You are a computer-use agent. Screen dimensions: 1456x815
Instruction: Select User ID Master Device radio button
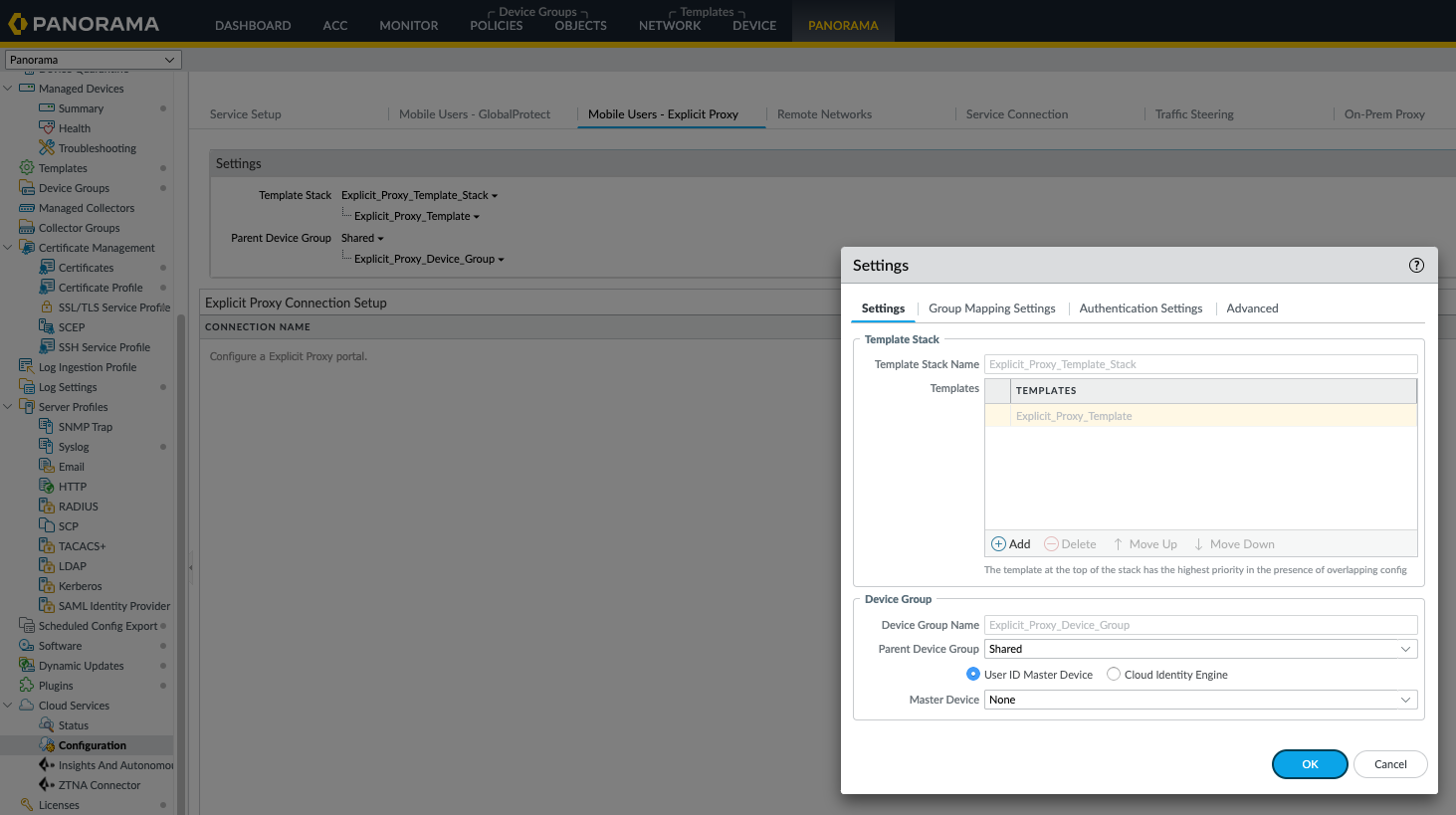(x=973, y=675)
